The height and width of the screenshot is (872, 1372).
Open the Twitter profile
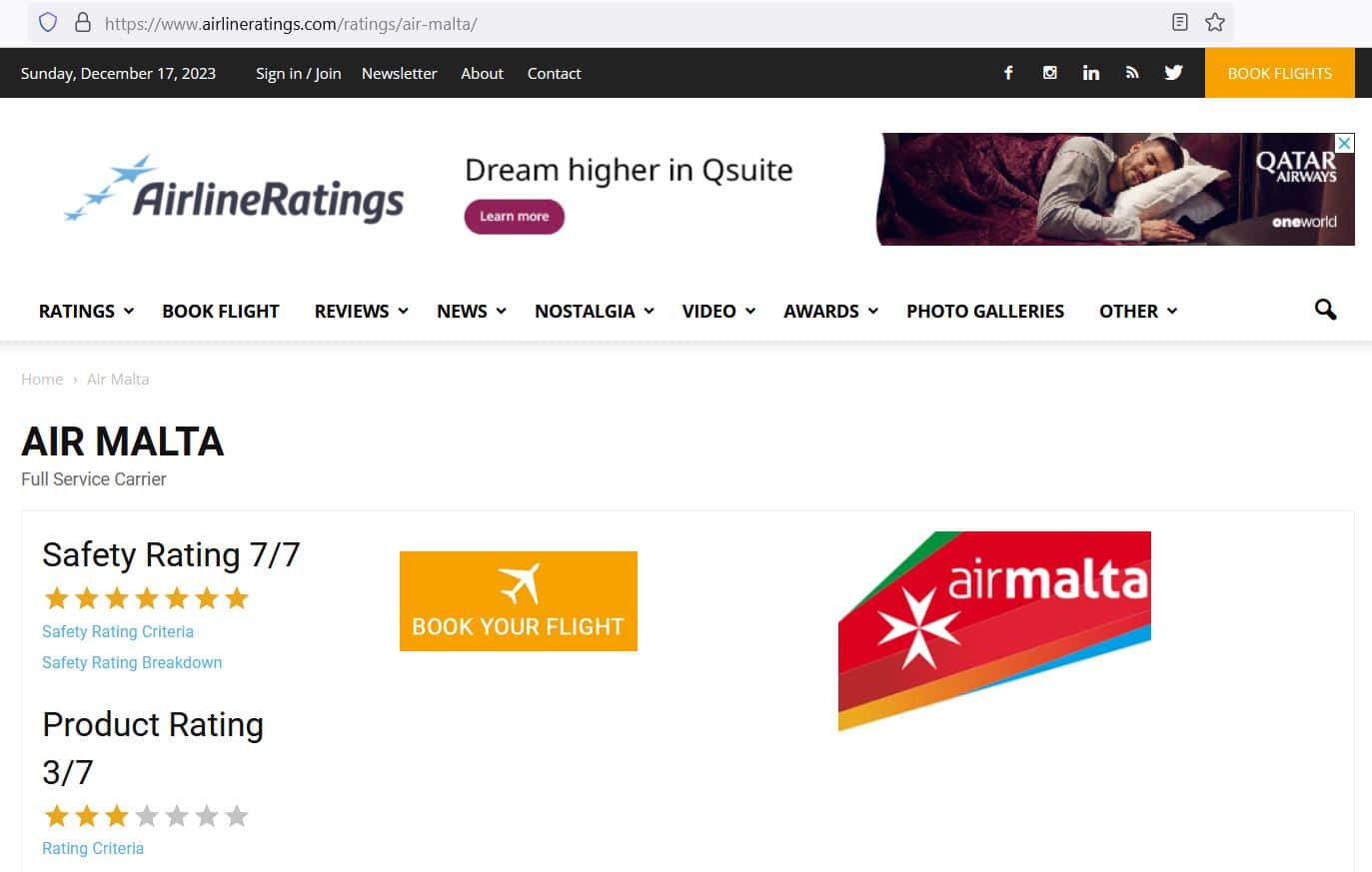(1173, 72)
